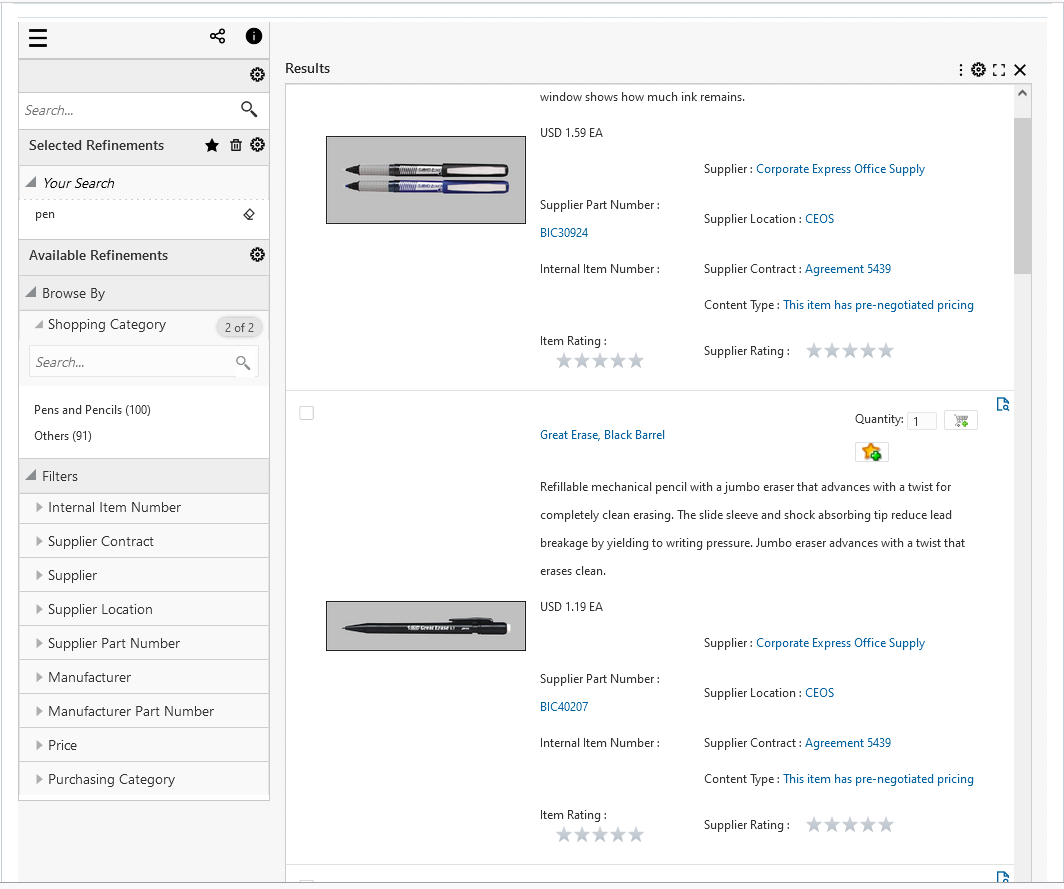Viewport: 1064px width, 889px height.
Task: Save selected refinements with star icon
Action: coord(212,145)
